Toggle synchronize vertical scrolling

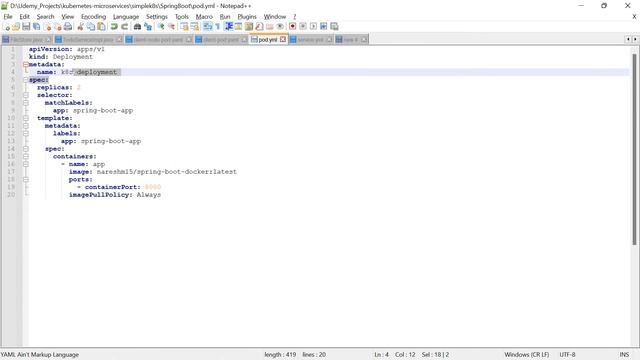[x=184, y=27]
